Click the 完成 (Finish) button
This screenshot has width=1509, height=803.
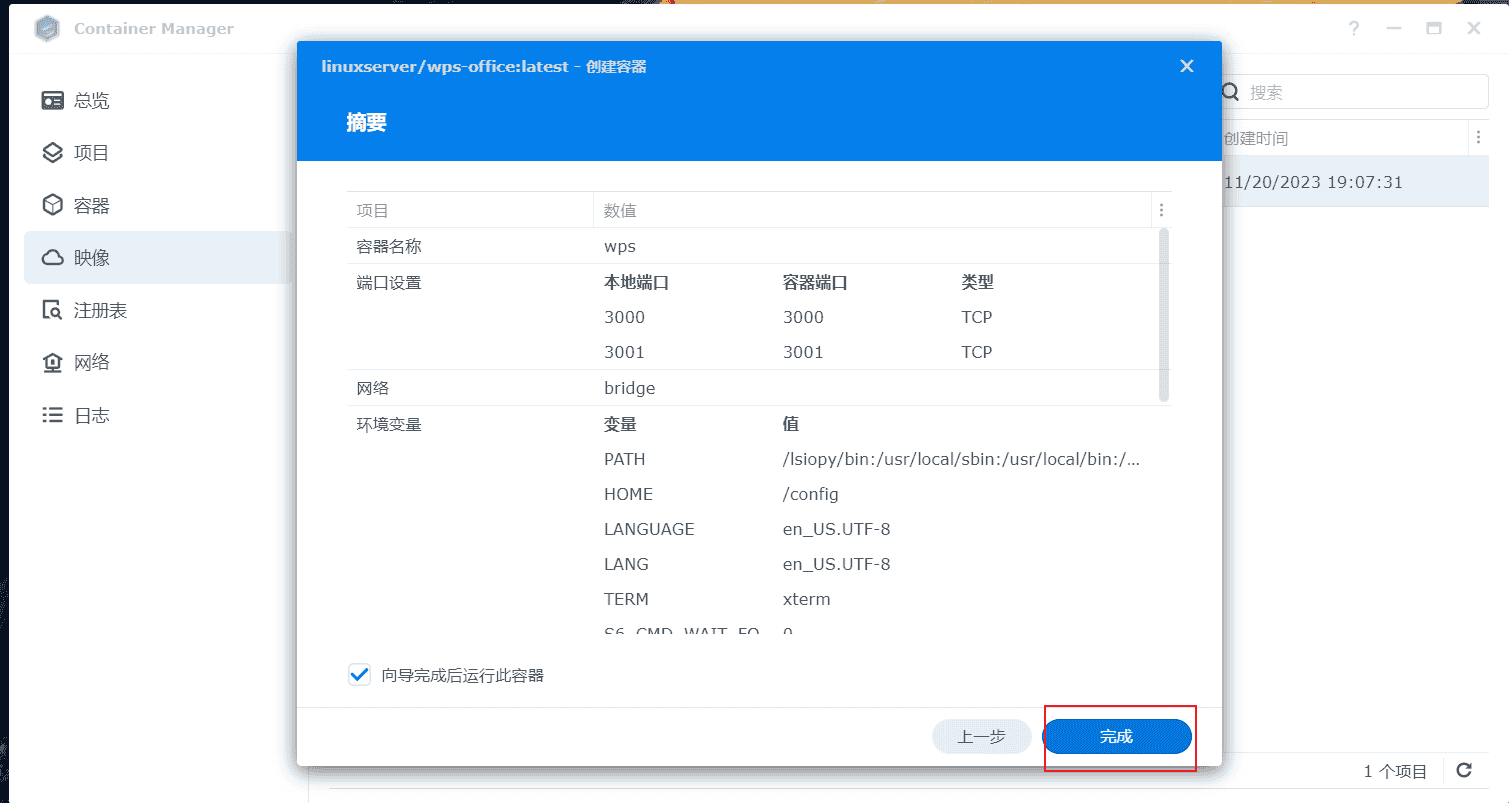[x=1118, y=736]
